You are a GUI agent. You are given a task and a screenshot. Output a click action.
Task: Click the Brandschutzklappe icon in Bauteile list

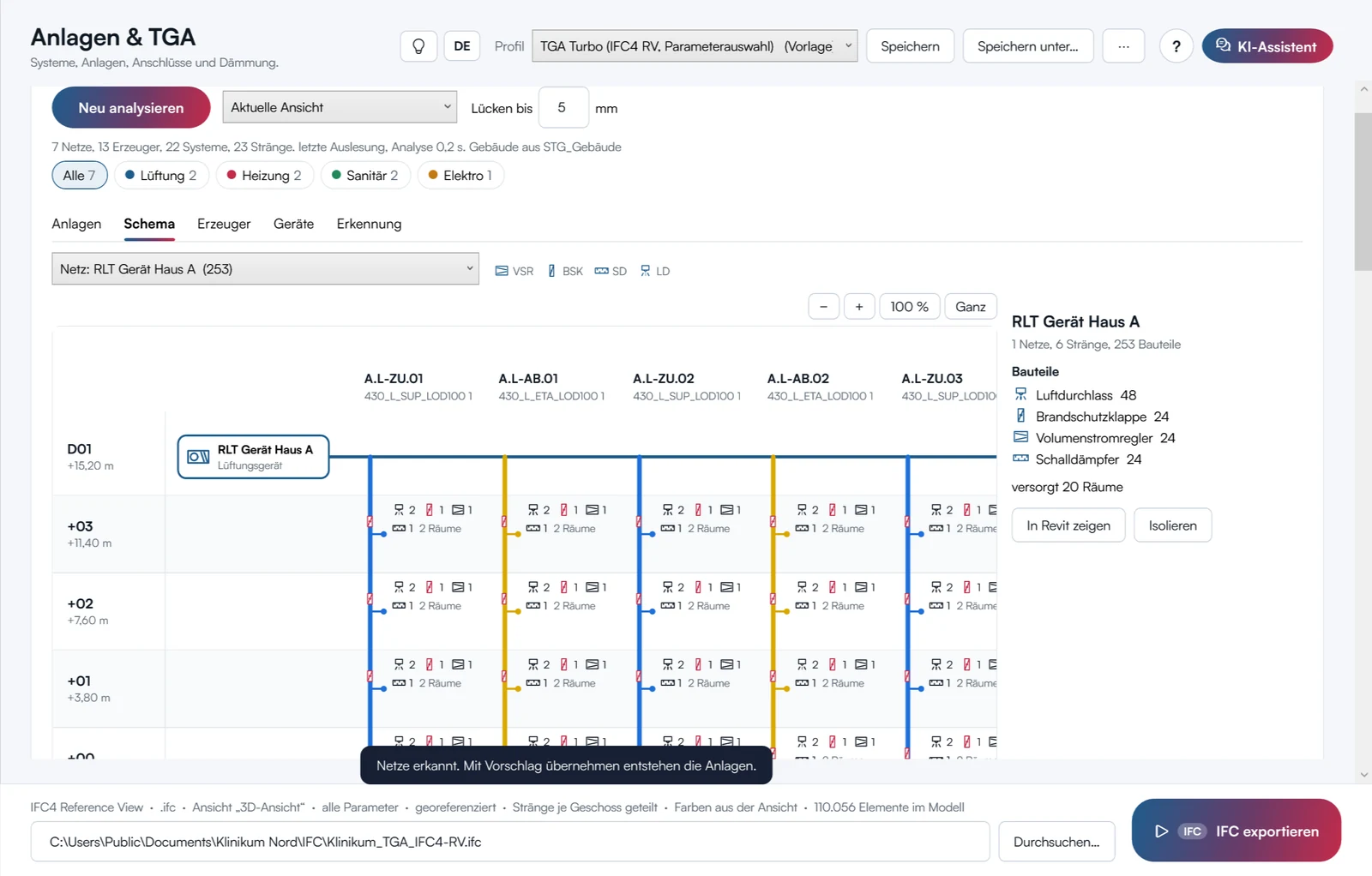(1020, 416)
